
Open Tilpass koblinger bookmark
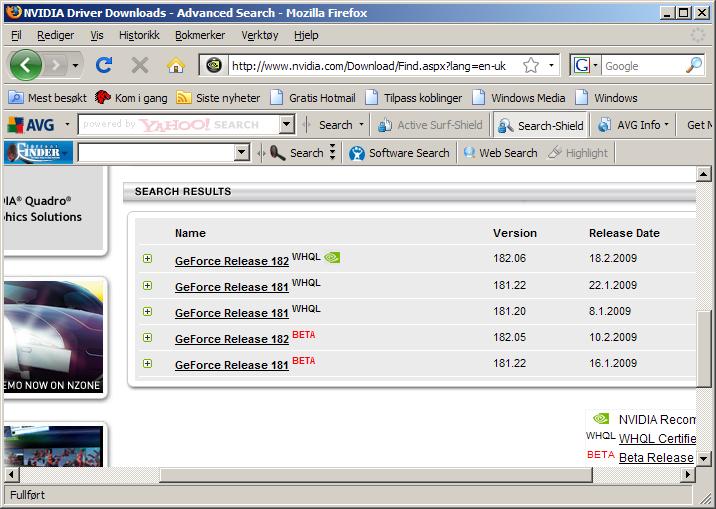[413, 98]
